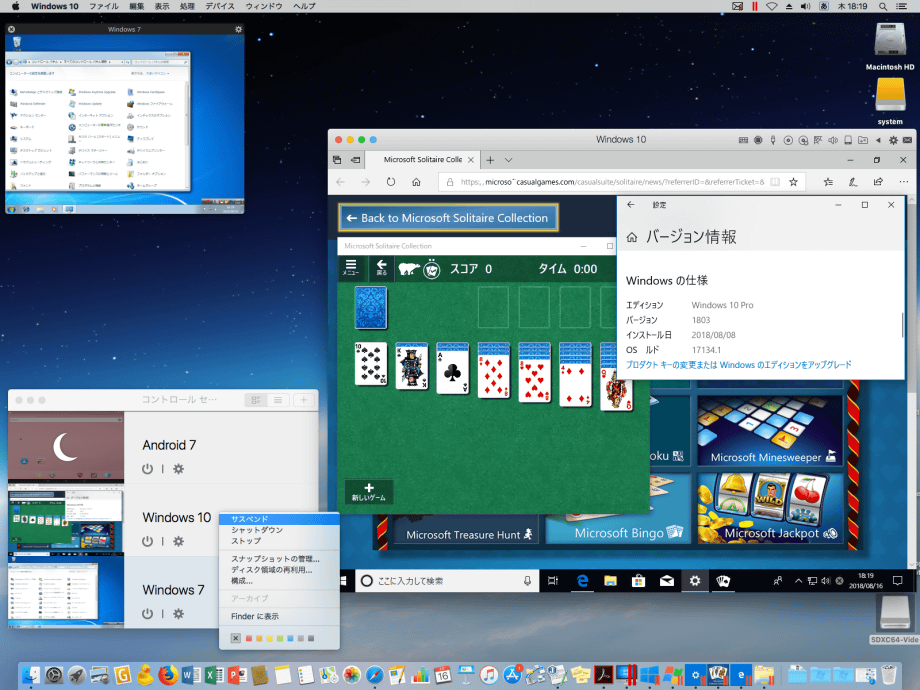Open Microsoft Minesweeper tile

pos(770,431)
